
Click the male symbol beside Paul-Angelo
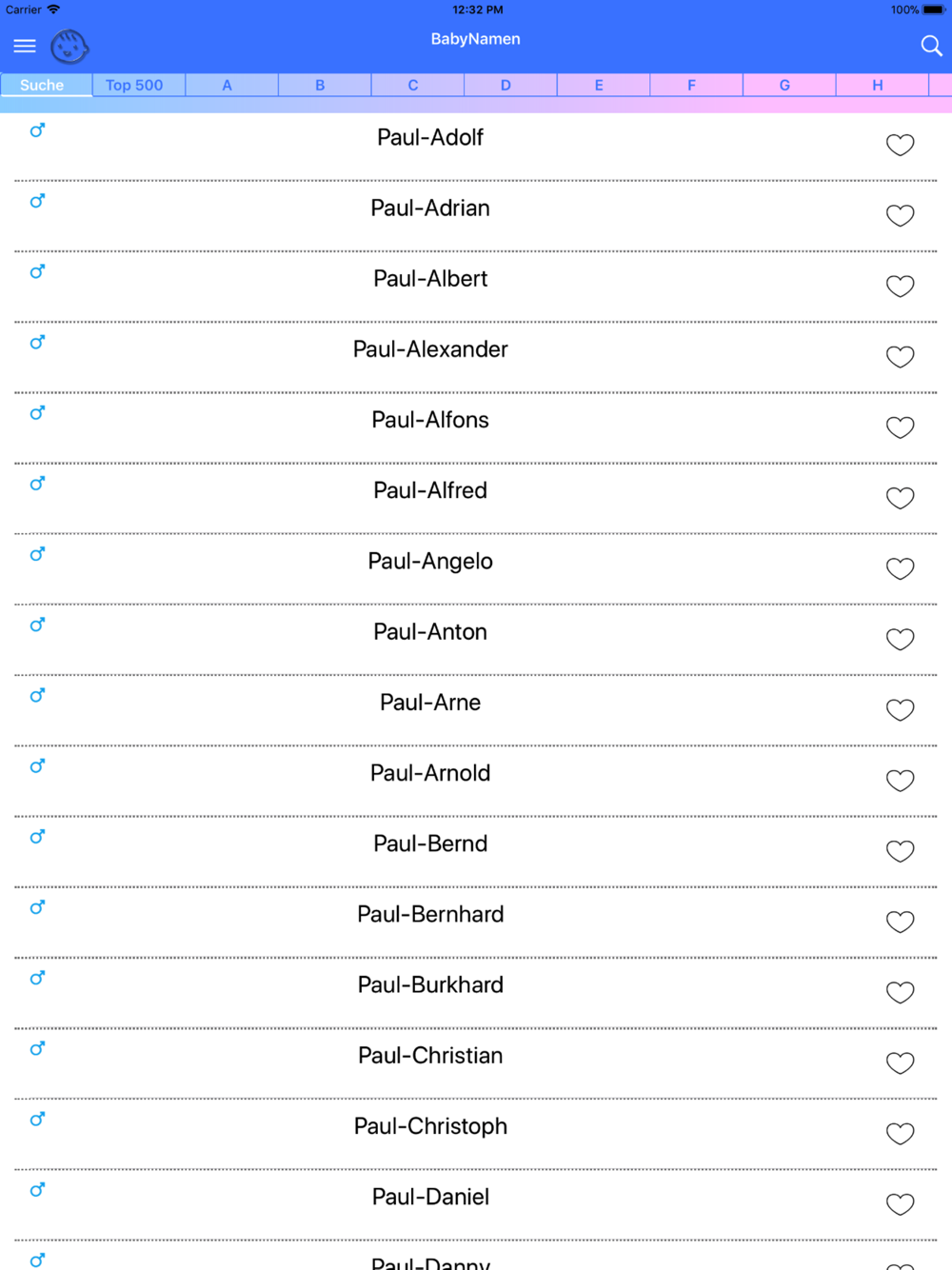(x=37, y=554)
